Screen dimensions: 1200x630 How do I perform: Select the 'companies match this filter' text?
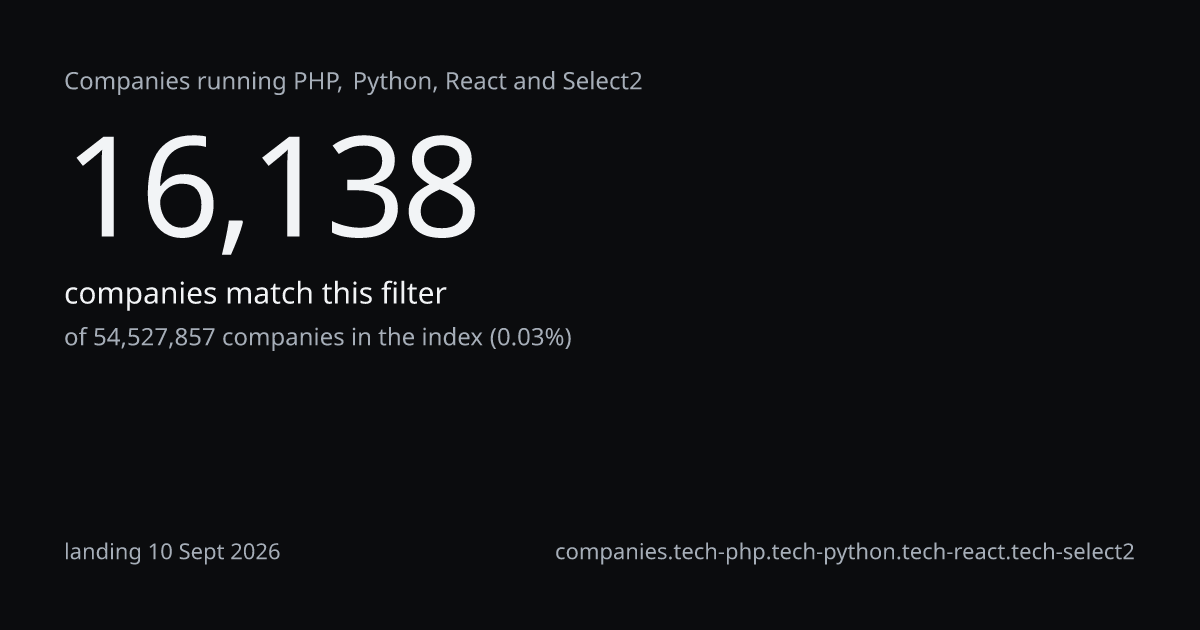pyautogui.click(x=255, y=294)
